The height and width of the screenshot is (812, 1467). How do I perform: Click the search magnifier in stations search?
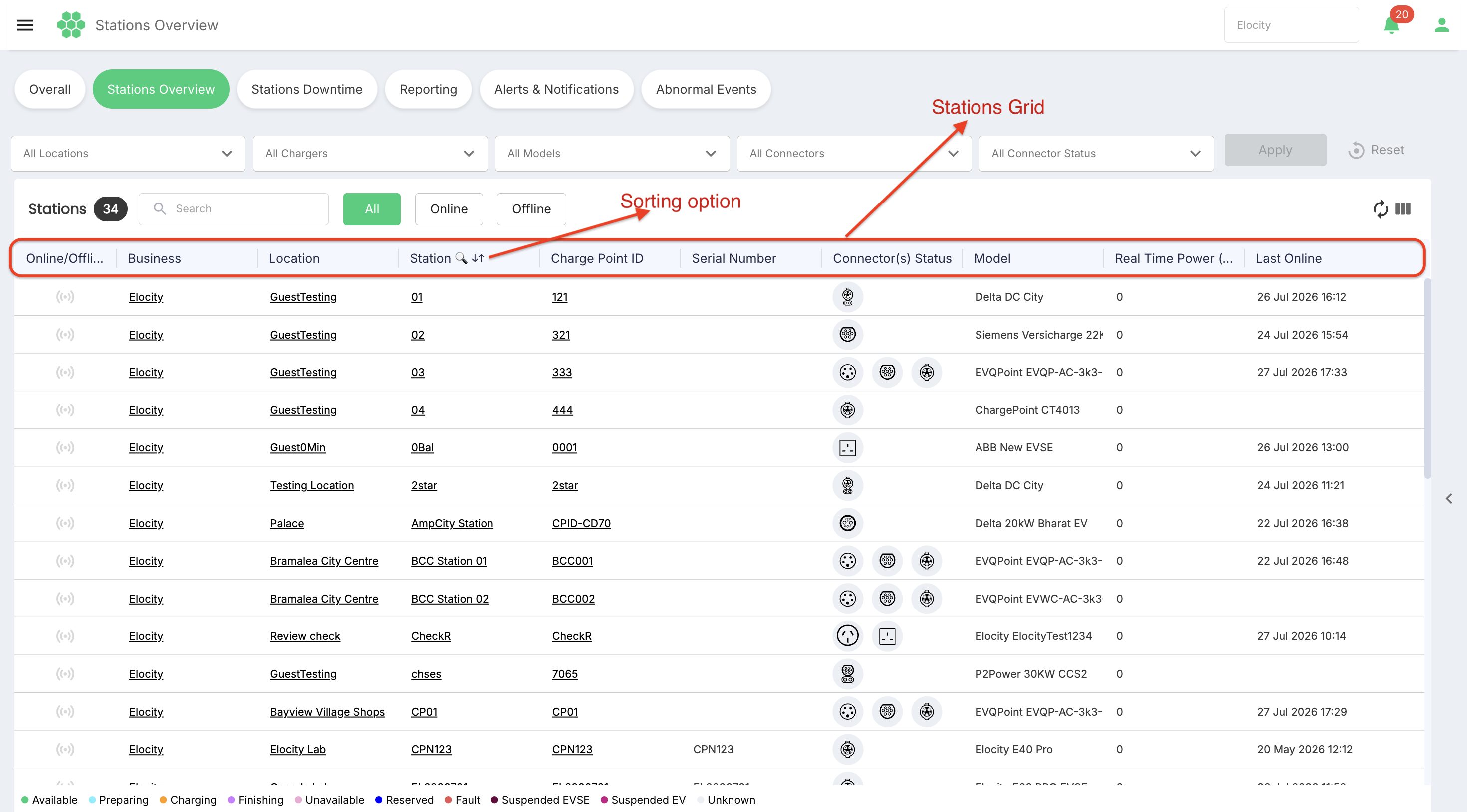160,209
